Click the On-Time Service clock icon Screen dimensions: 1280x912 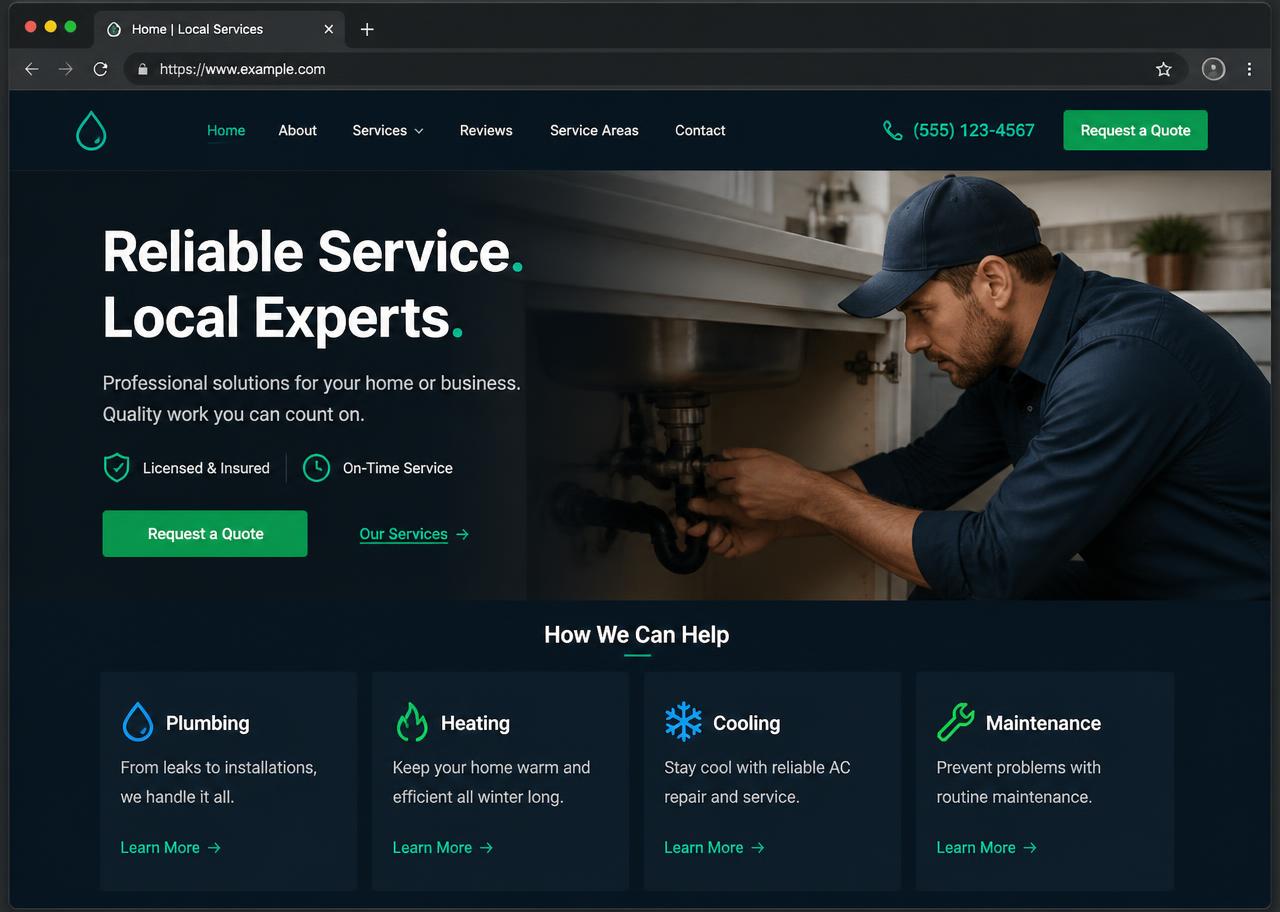point(316,468)
